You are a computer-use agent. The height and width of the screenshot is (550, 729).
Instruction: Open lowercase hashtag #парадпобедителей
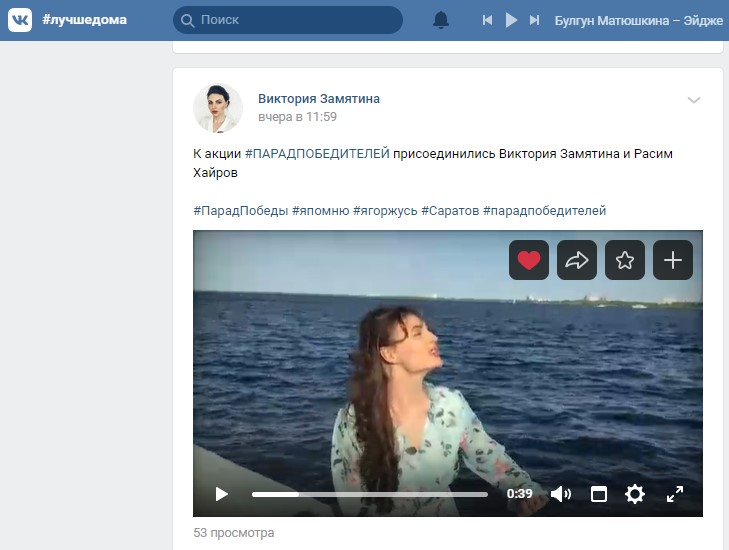click(x=544, y=211)
